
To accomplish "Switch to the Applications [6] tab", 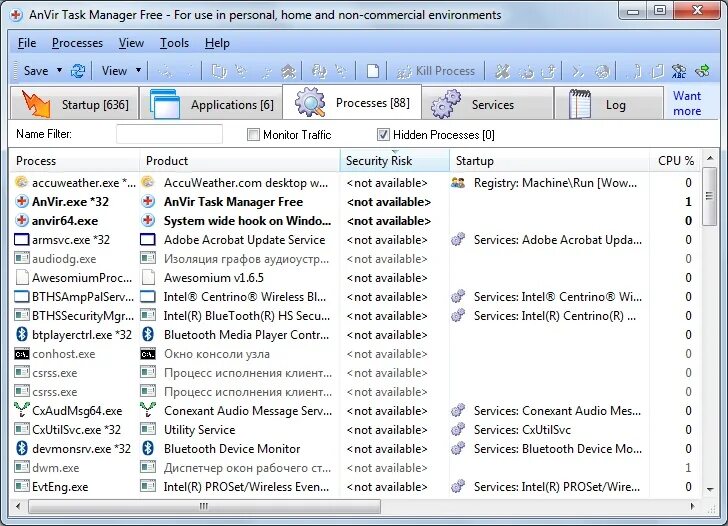I will pos(211,104).
